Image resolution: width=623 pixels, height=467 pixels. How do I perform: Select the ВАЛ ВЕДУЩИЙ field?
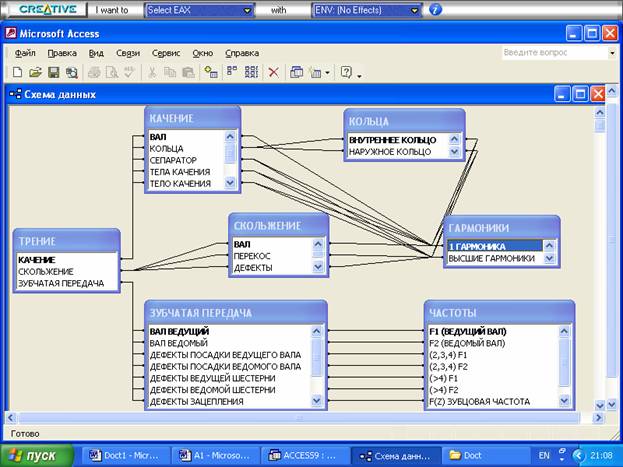click(x=230, y=331)
